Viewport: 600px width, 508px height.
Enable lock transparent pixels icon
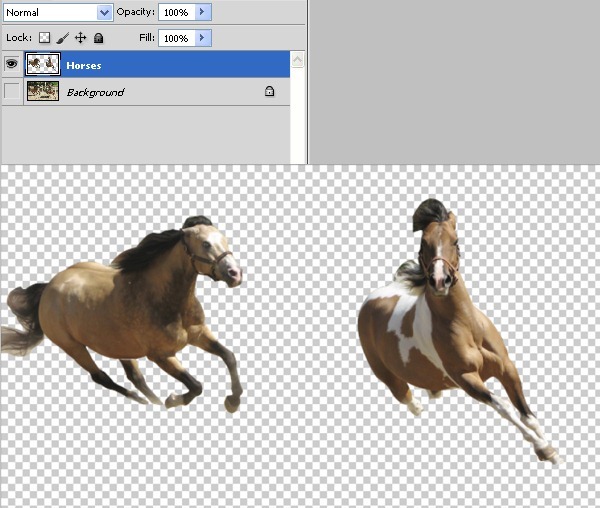(x=45, y=37)
